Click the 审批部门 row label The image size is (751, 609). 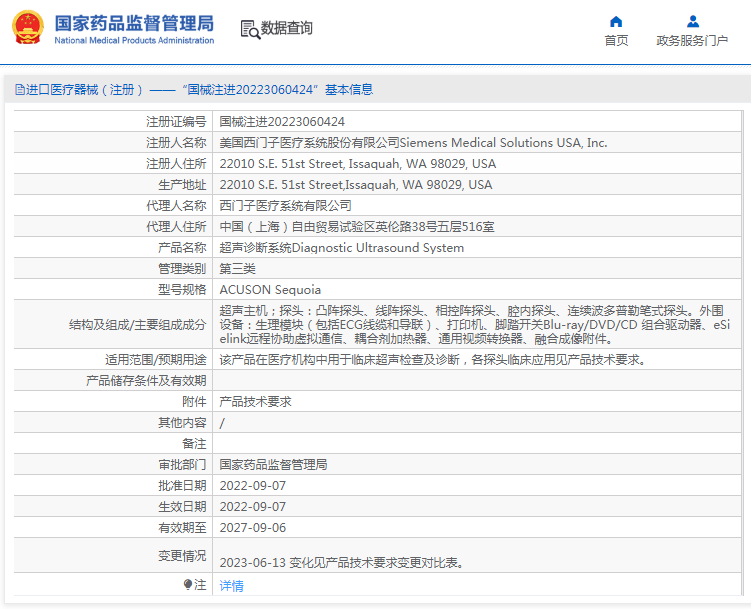182,465
